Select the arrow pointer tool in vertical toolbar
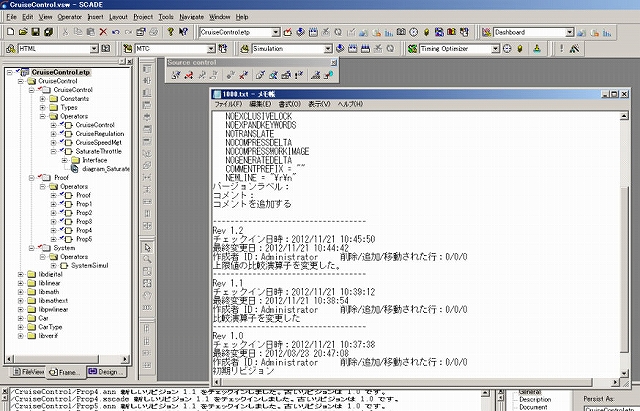The width and height of the screenshot is (640, 411). [147, 247]
